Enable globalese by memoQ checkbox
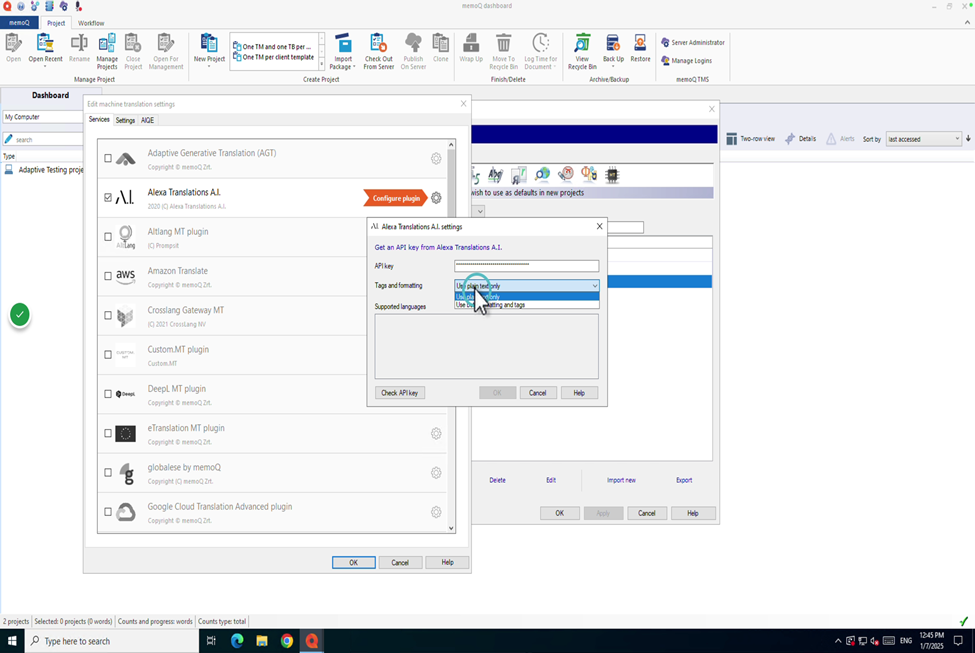The image size is (975, 653). pyautogui.click(x=108, y=472)
